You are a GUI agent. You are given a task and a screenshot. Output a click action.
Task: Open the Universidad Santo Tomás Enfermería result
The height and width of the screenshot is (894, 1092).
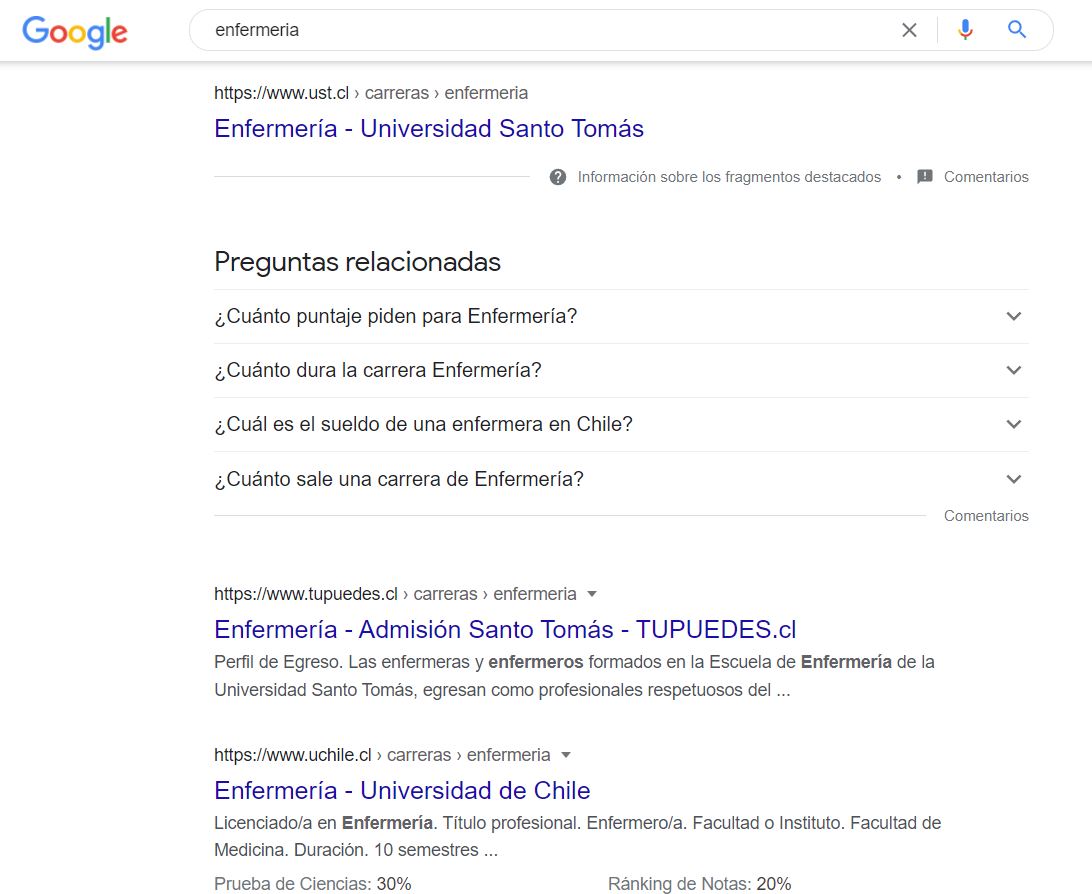coord(428,128)
